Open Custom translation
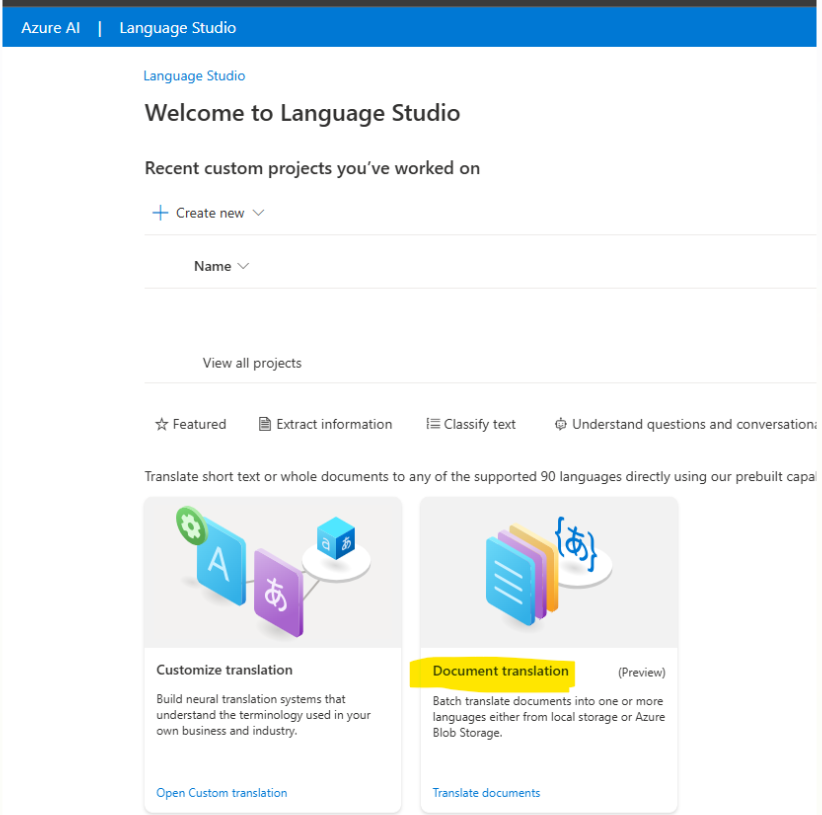Viewport: 822px width, 815px height. 221,792
